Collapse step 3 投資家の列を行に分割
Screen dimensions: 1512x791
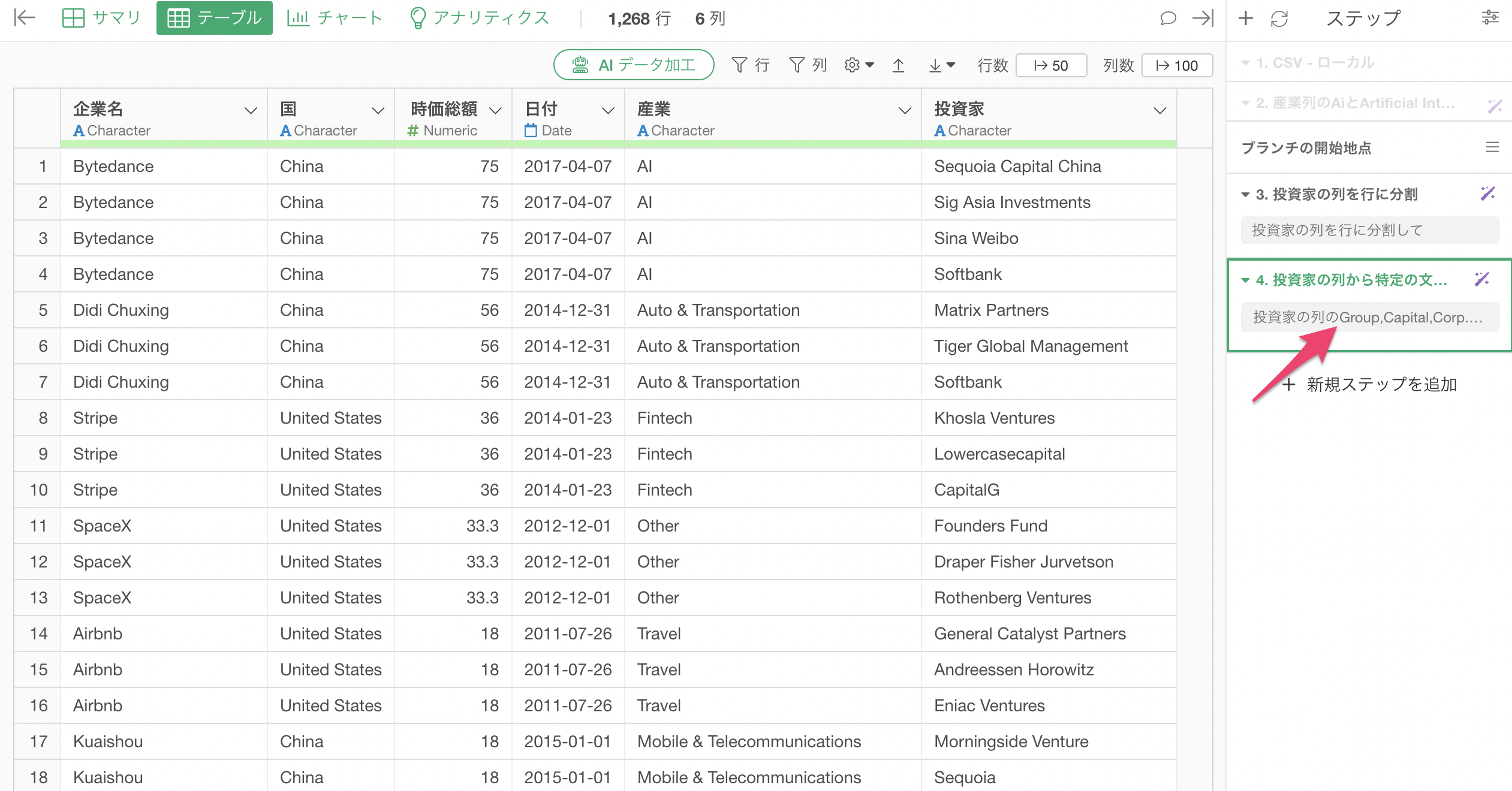pos(1245,194)
